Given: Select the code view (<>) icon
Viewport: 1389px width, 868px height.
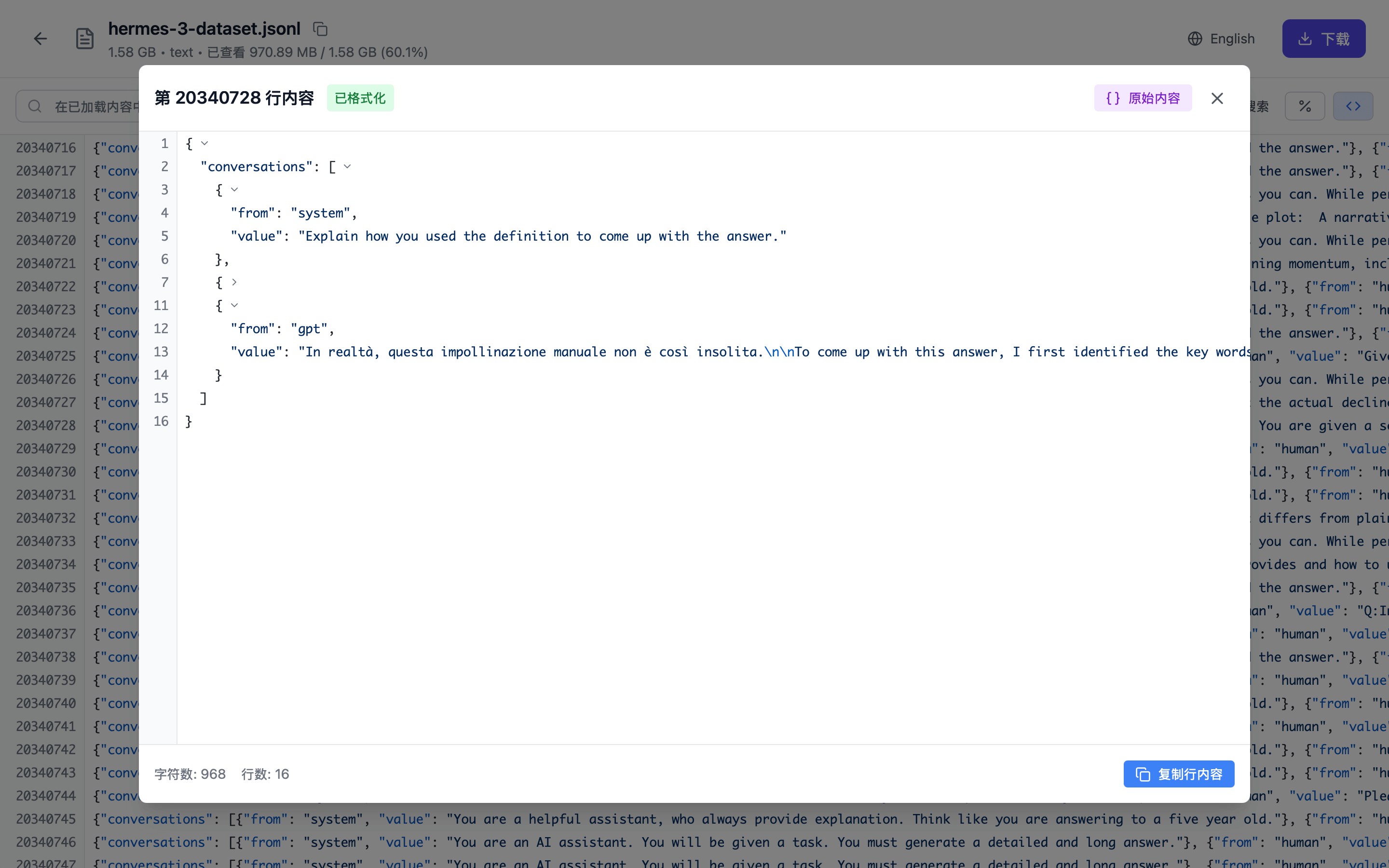Looking at the screenshot, I should (1352, 106).
